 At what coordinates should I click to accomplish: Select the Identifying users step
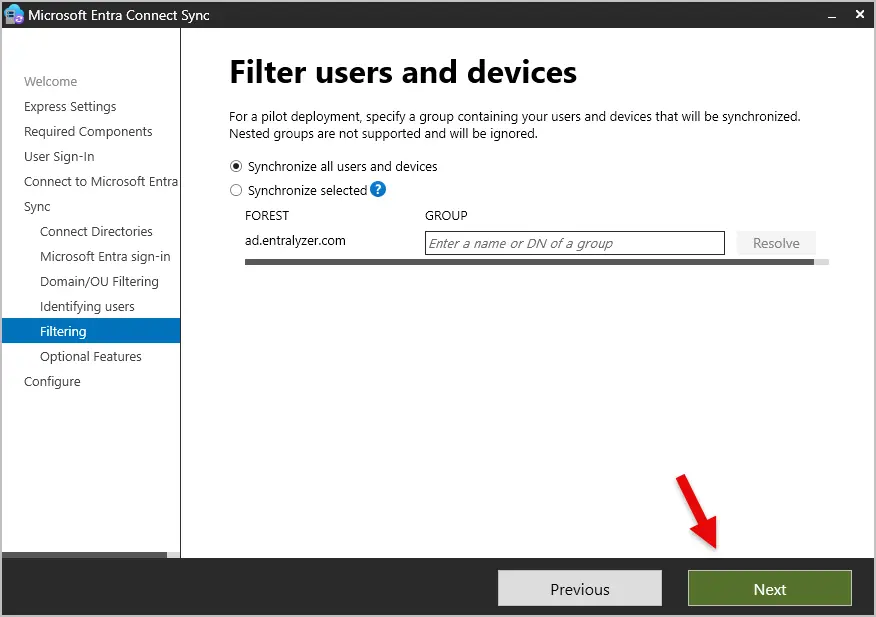(87, 306)
